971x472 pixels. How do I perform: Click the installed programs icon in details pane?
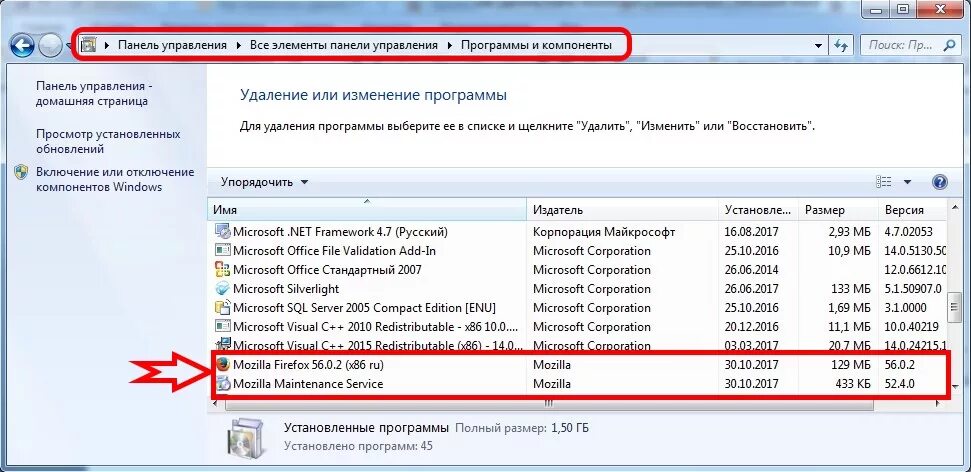pyautogui.click(x=248, y=438)
